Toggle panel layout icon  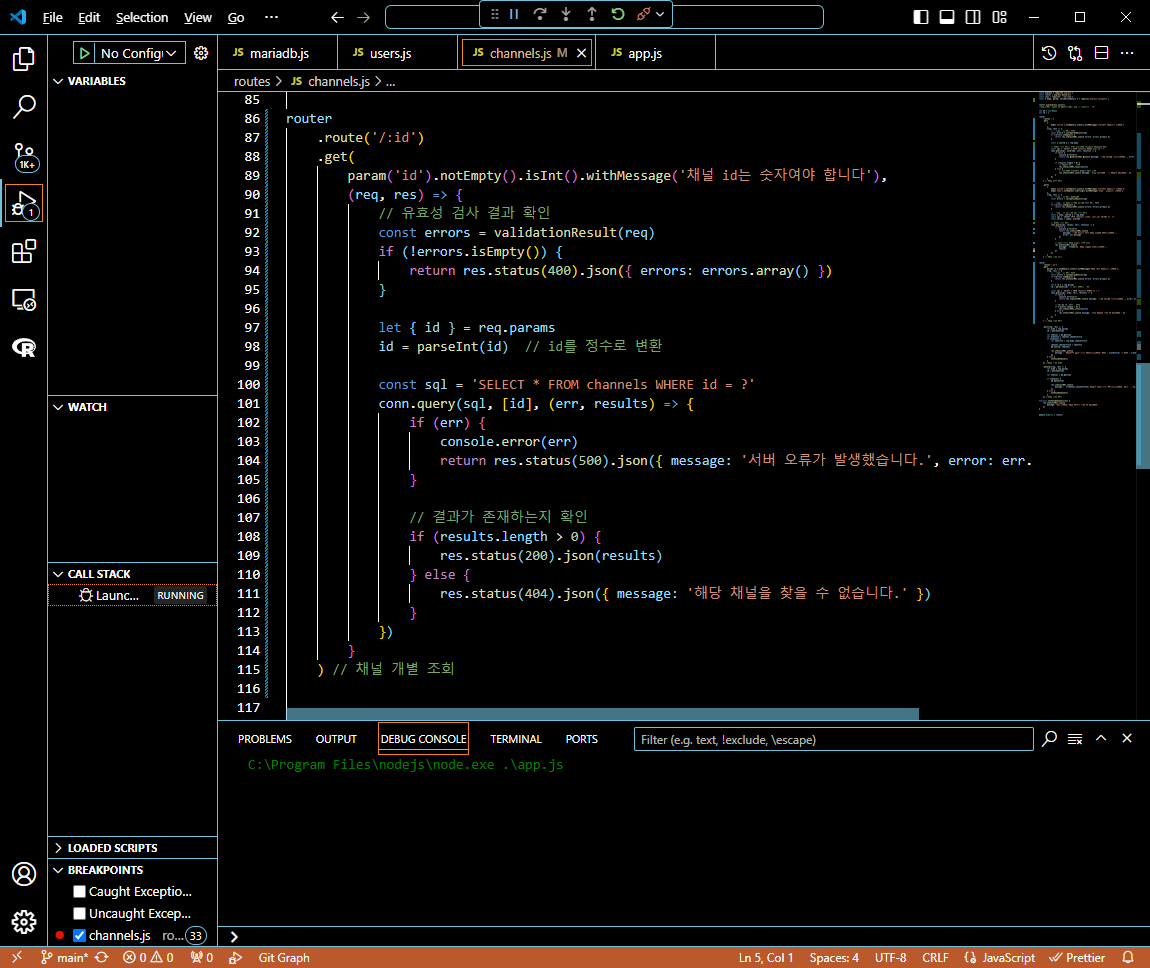tap(947, 17)
